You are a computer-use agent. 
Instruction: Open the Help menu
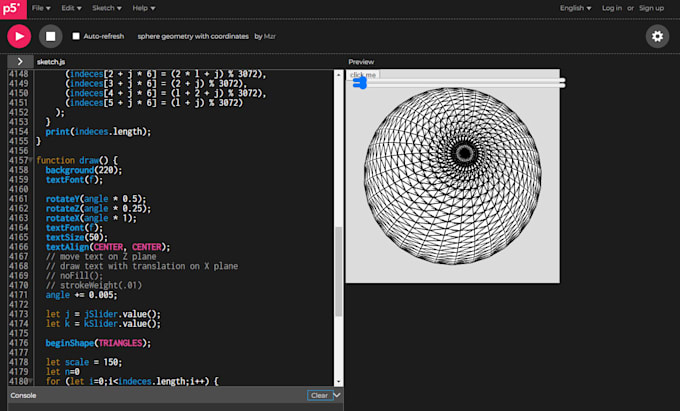tap(143, 8)
